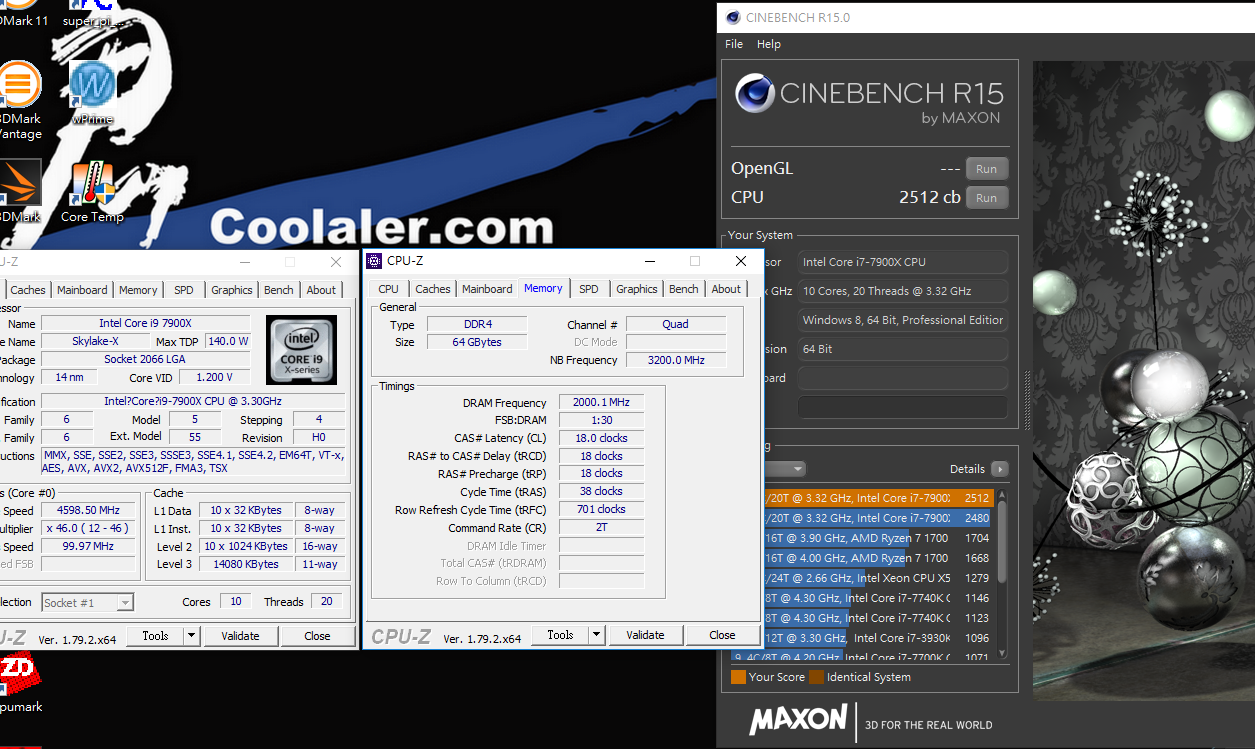The width and height of the screenshot is (1255, 749).
Task: Expand the Details arrow in Cinebench ranking
Action: pyautogui.click(x=998, y=469)
